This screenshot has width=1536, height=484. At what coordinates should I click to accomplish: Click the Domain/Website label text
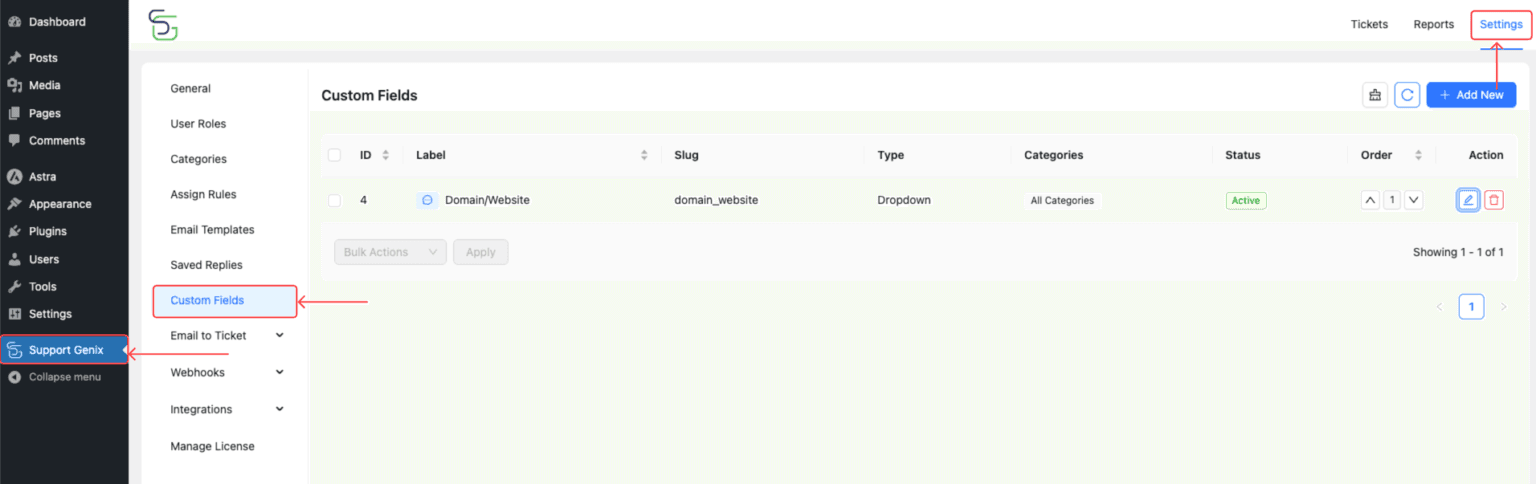point(487,200)
